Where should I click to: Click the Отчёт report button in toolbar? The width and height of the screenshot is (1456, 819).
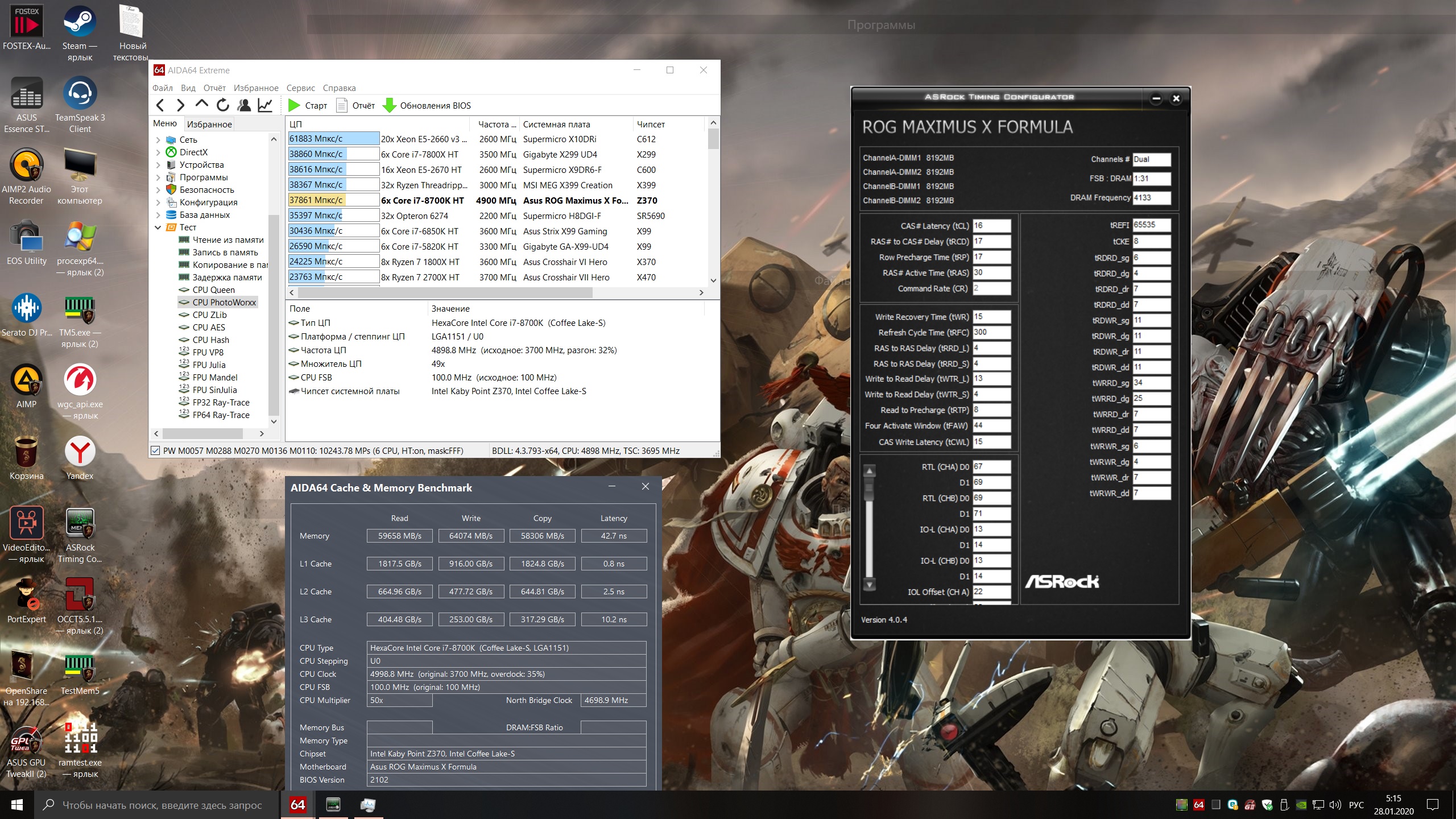(355, 105)
